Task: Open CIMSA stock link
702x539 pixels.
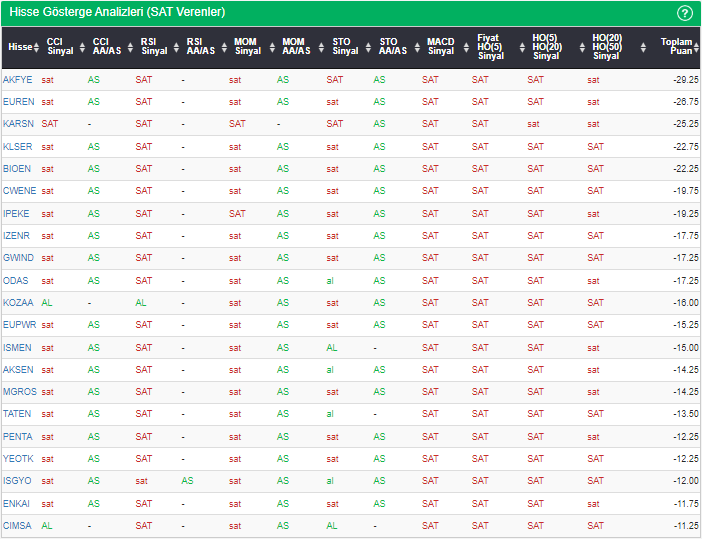Action: [17, 526]
